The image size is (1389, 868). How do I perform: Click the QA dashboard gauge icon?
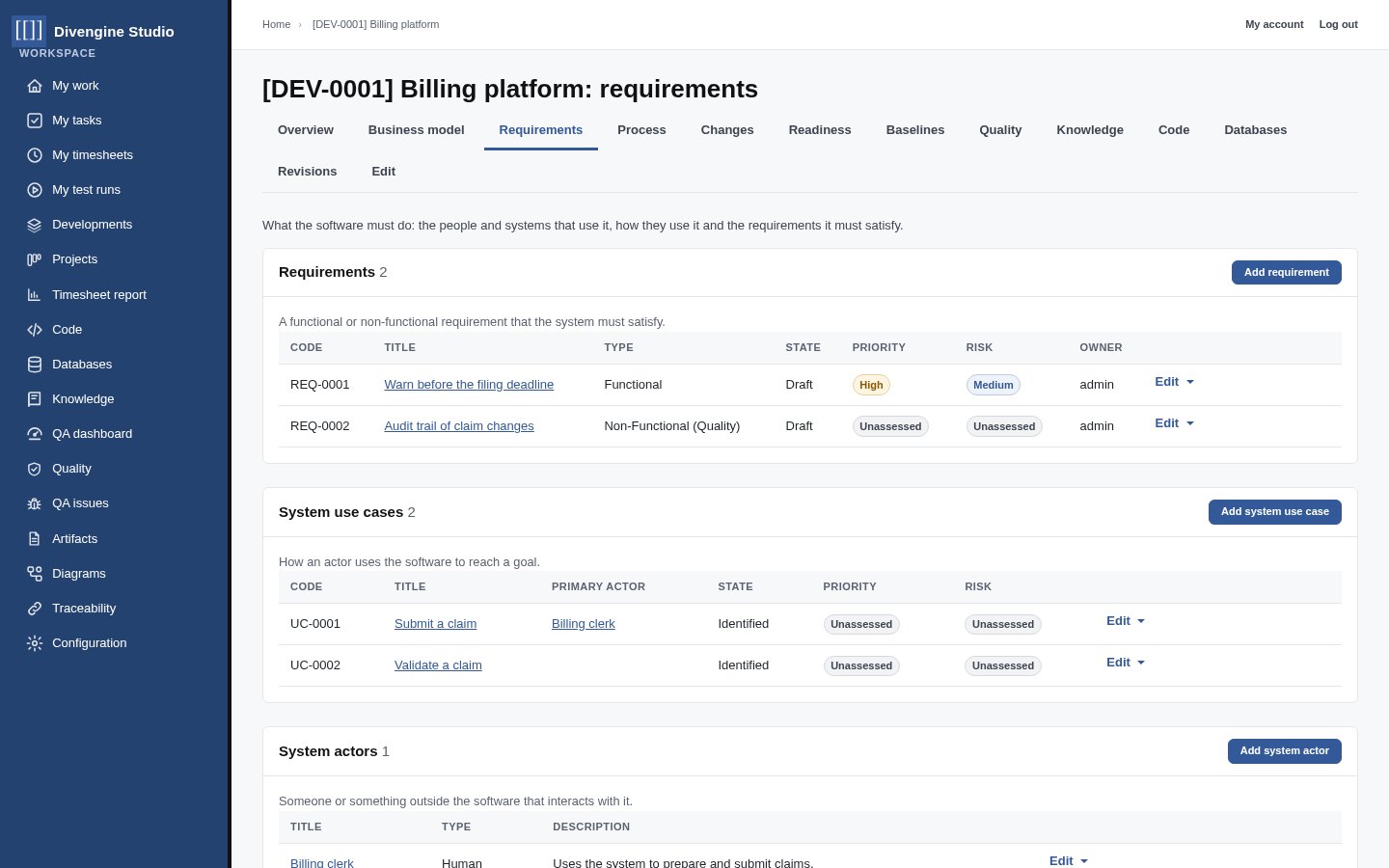pyautogui.click(x=35, y=434)
